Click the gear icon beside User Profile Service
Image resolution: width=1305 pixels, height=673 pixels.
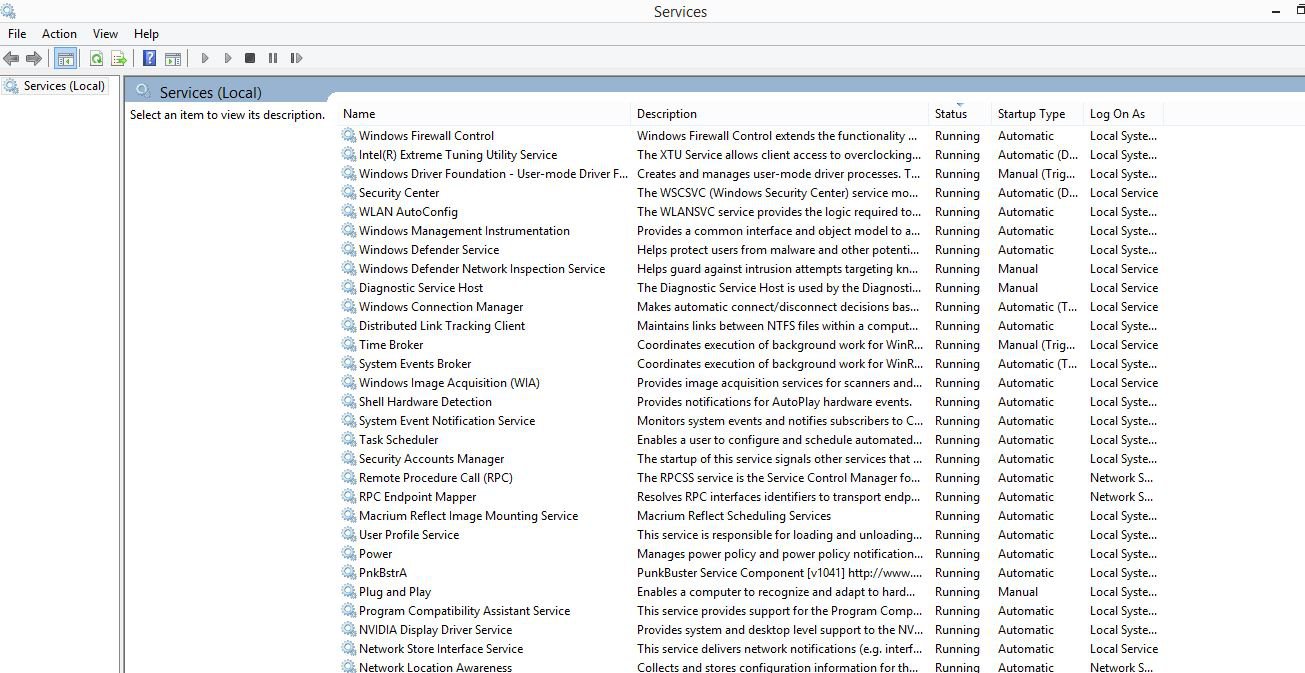[349, 535]
